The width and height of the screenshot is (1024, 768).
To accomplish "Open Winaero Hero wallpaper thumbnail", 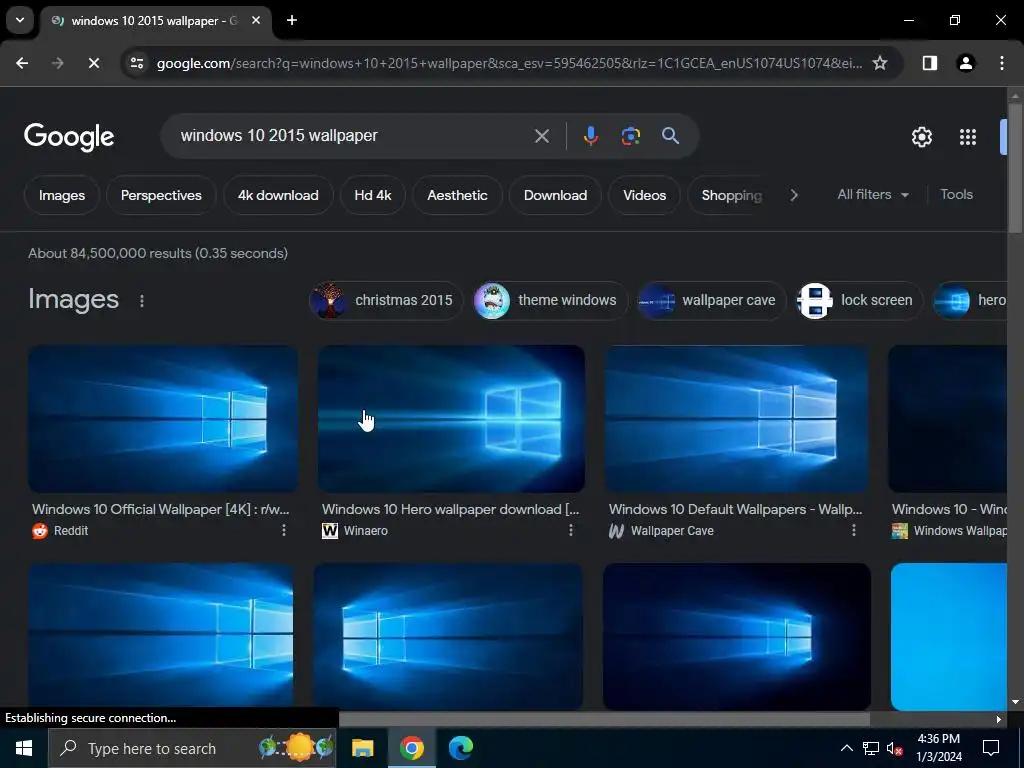I will pyautogui.click(x=451, y=419).
